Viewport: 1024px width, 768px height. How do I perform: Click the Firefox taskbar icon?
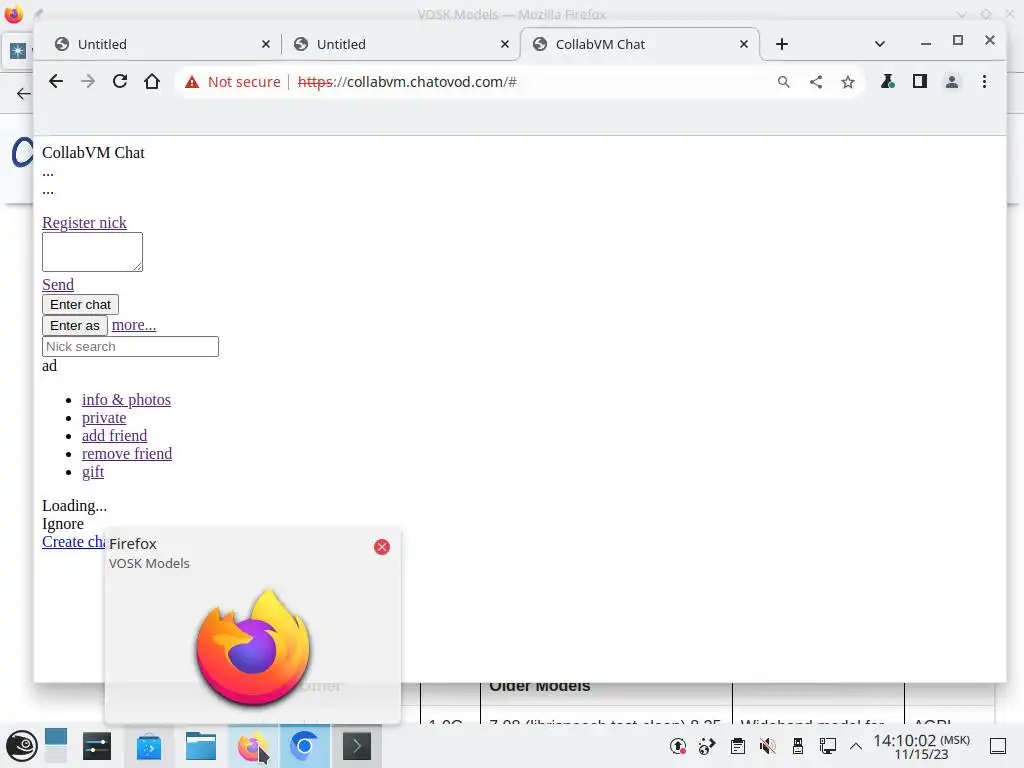(x=253, y=746)
